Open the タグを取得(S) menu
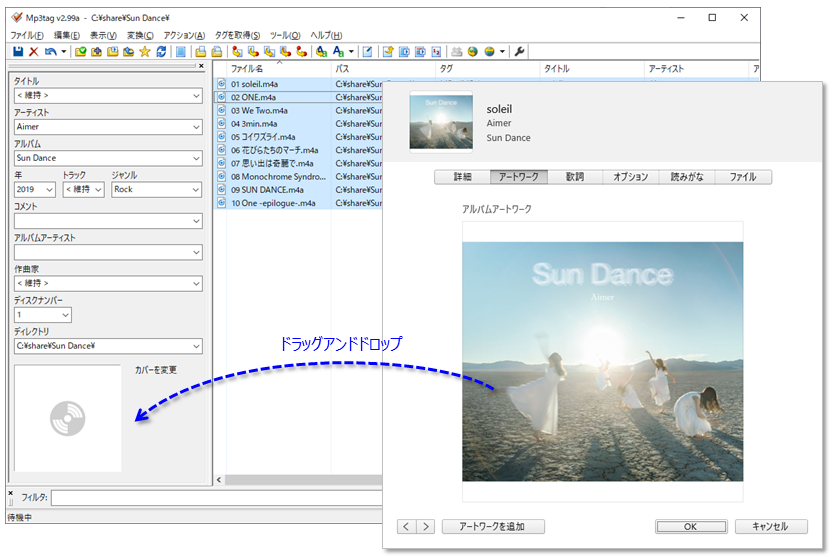Image resolution: width=833 pixels, height=557 pixels. pos(237,35)
